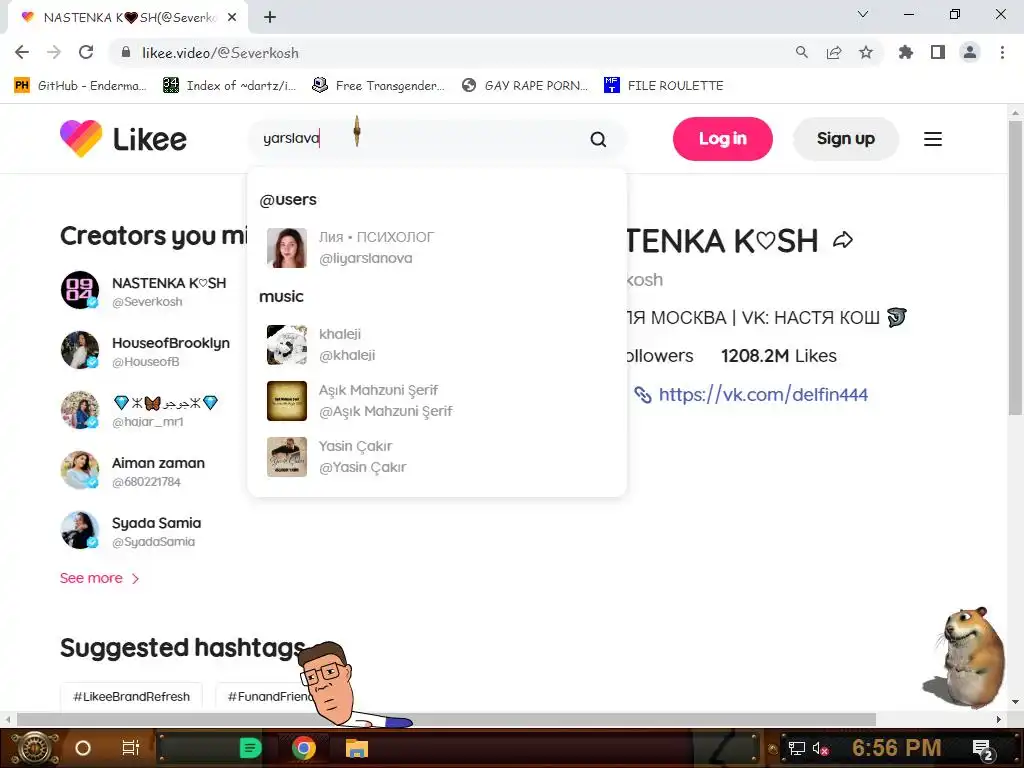Screen dimensions: 1024x768
Task: Open creator Syada Samia
Action: [131, 531]
